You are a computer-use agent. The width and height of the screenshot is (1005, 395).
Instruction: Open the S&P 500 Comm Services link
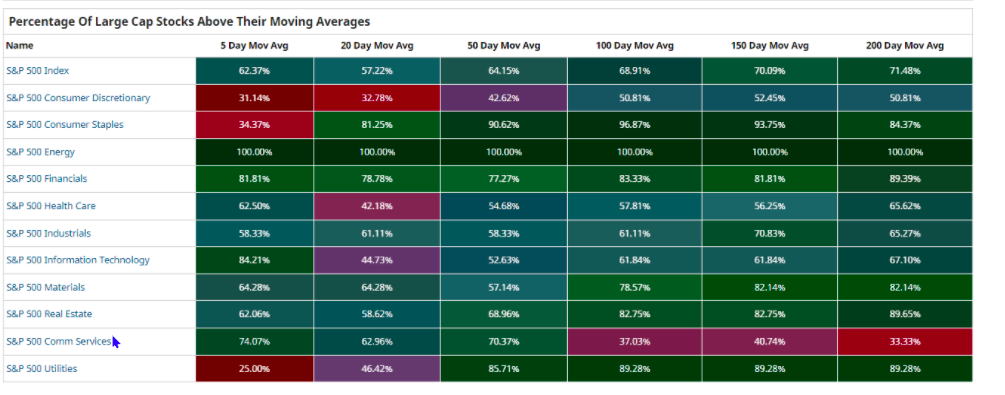point(59,342)
